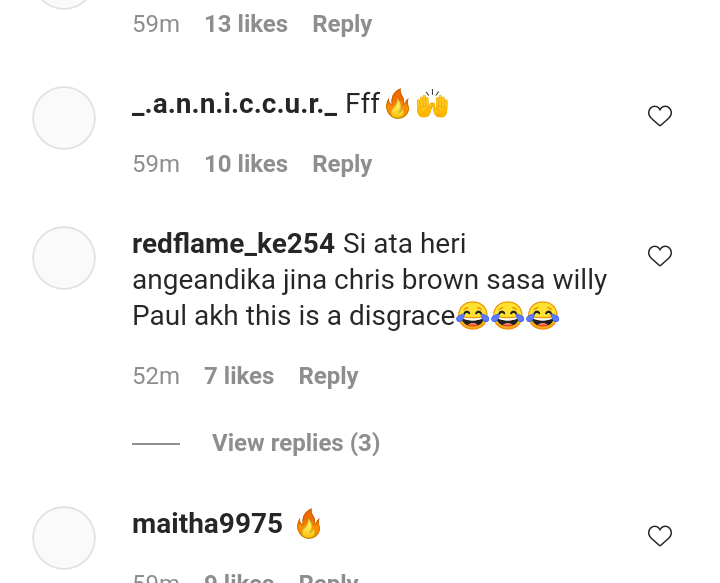Select the 52m timestamp on redflame comment

coord(156,376)
